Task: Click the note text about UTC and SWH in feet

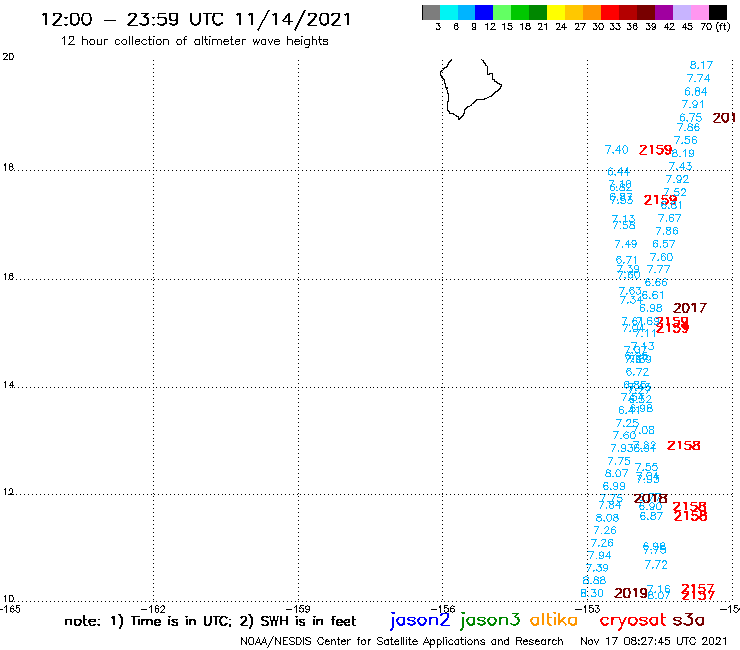Action: click(210, 621)
